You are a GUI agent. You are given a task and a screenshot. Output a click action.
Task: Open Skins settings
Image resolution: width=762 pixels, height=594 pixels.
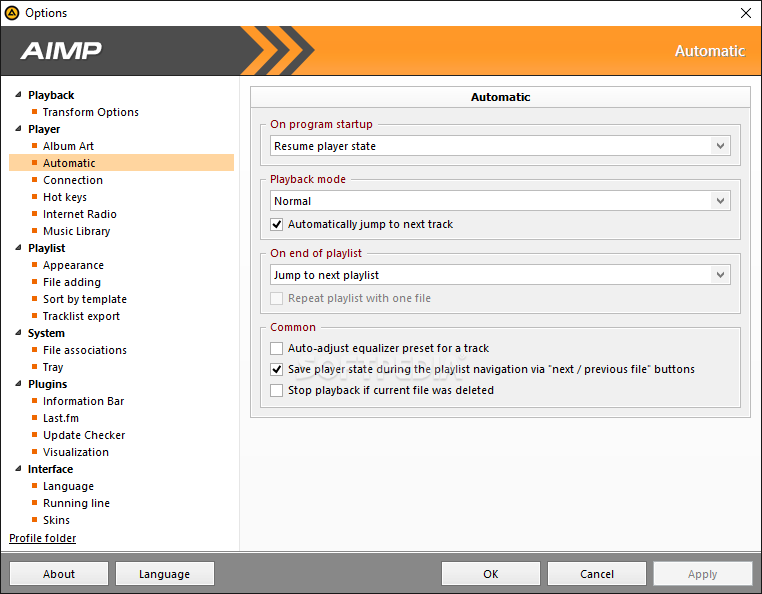56,521
